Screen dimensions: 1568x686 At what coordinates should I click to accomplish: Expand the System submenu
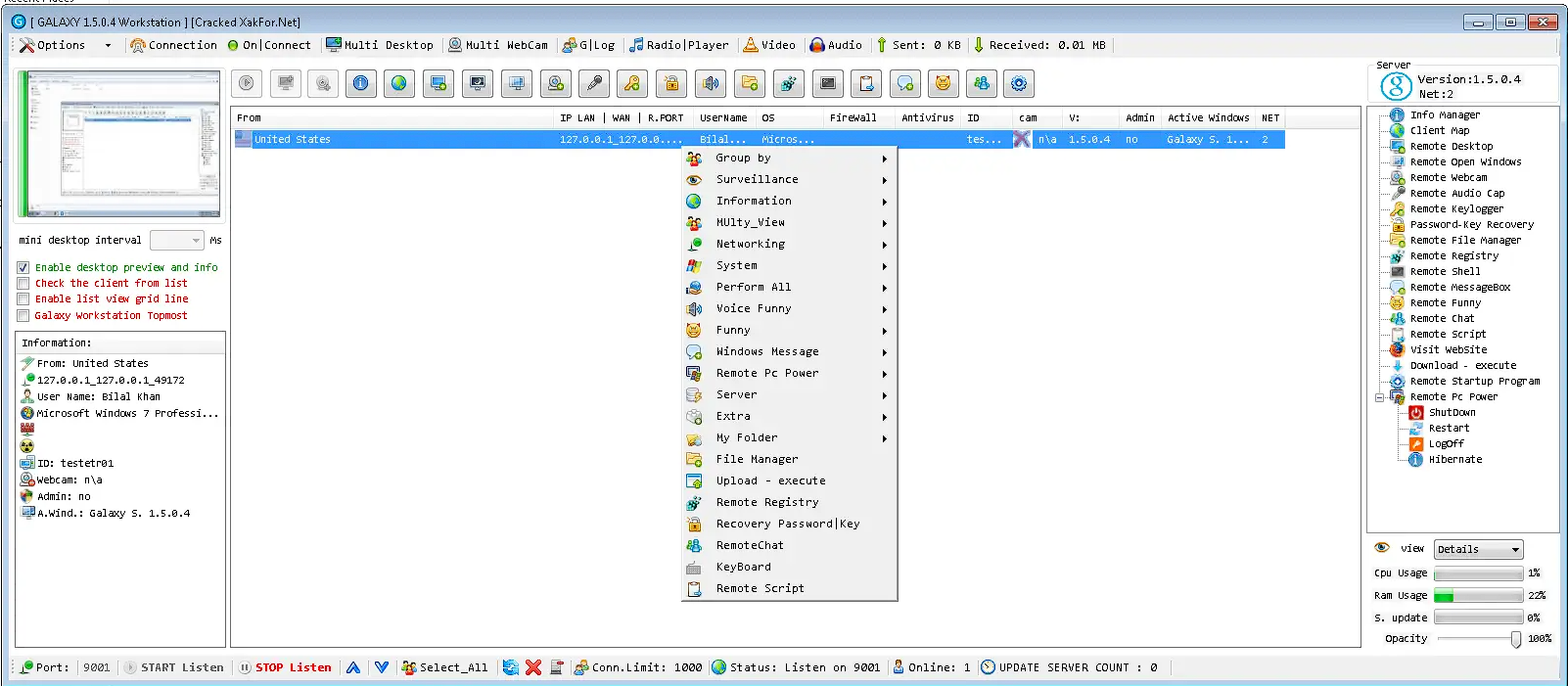pos(789,265)
